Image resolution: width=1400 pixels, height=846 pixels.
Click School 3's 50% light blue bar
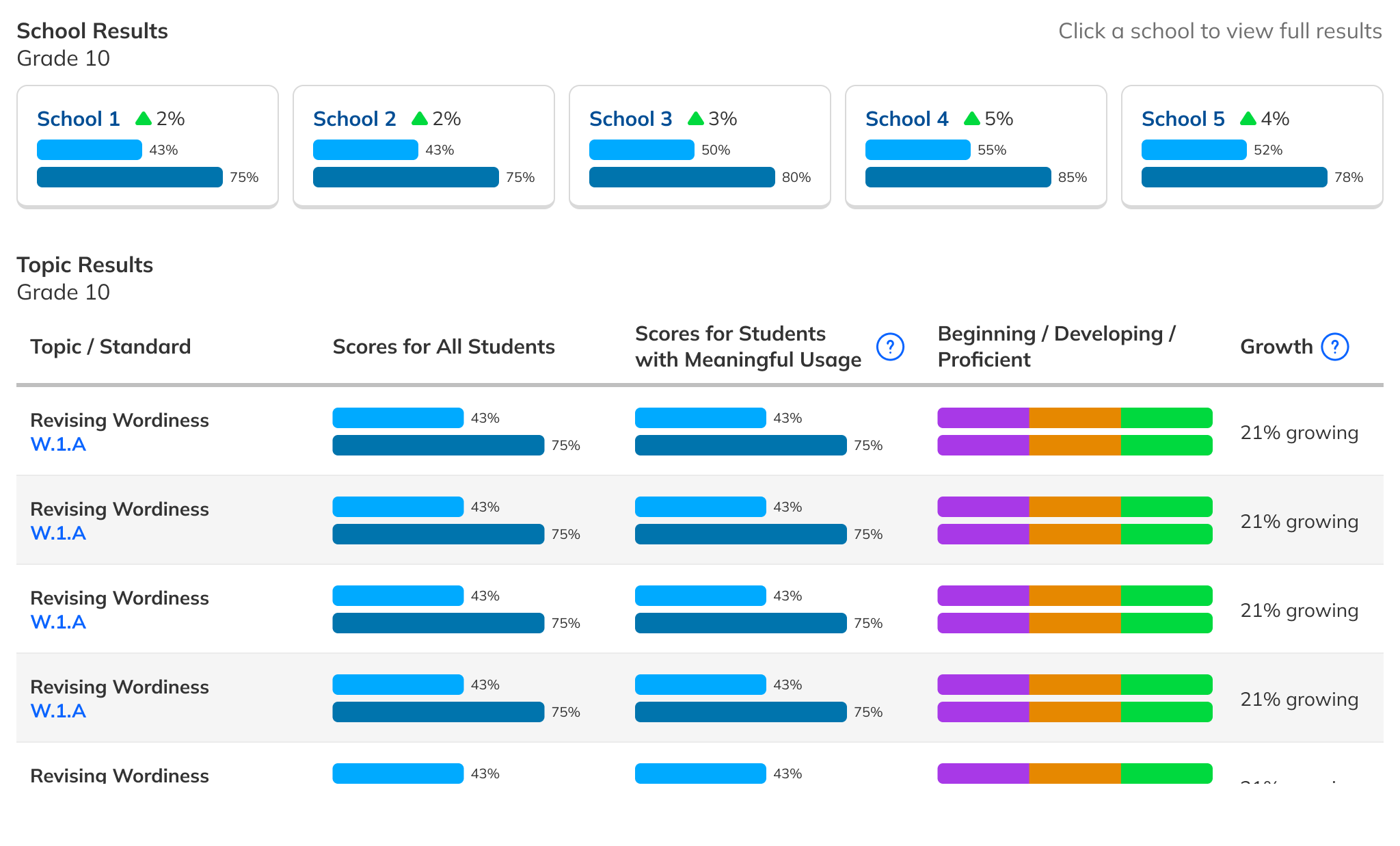641,150
